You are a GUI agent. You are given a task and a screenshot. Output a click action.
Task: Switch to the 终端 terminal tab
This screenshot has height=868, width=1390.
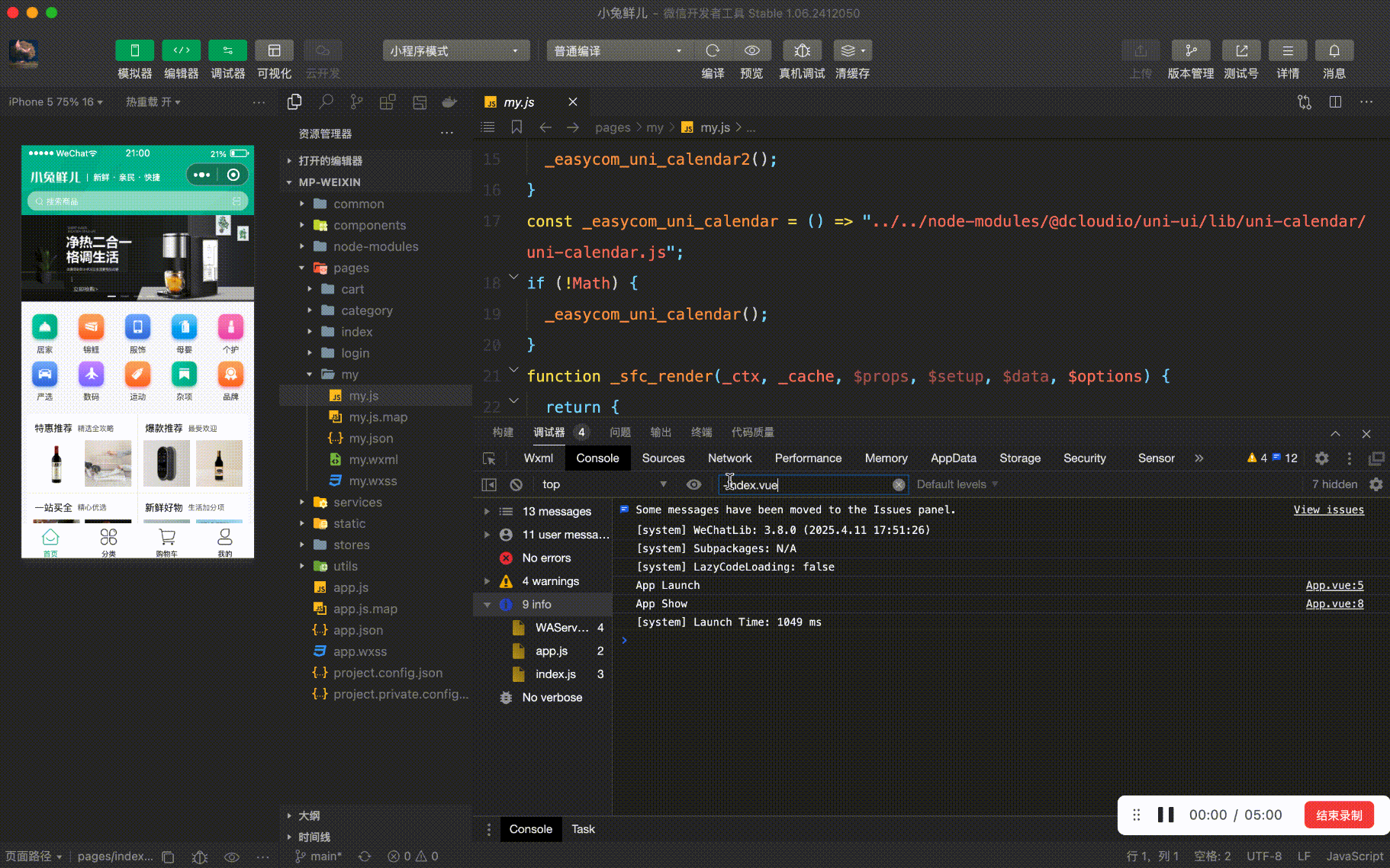click(701, 432)
